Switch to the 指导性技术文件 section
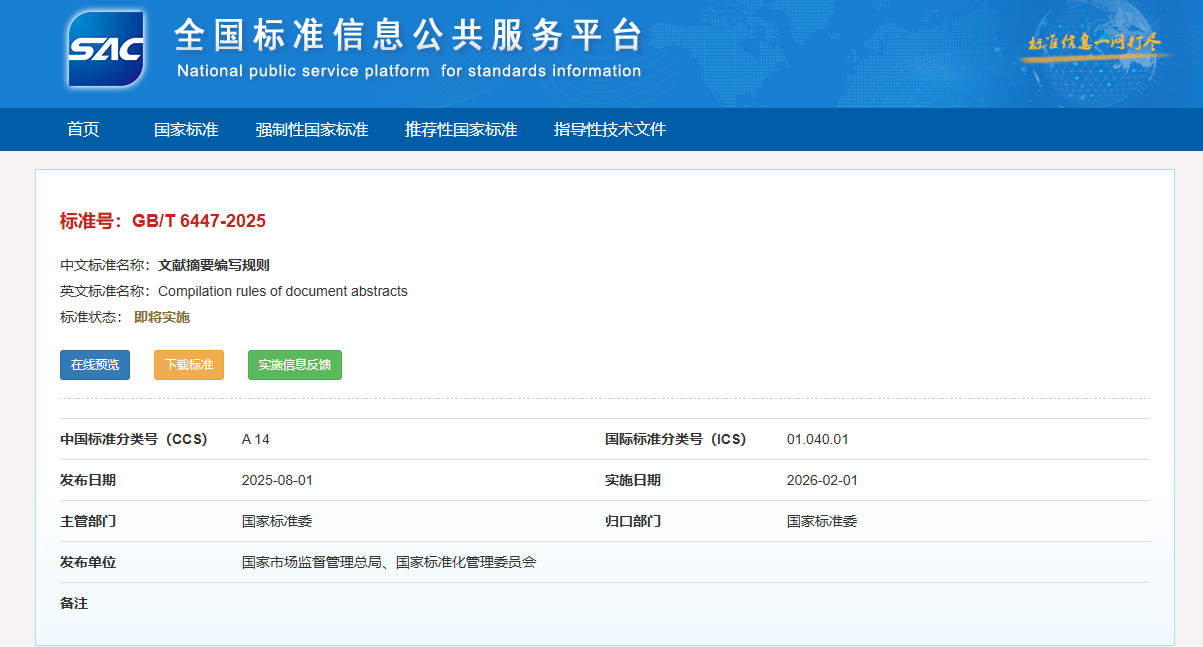This screenshot has width=1203, height=647. pyautogui.click(x=609, y=129)
